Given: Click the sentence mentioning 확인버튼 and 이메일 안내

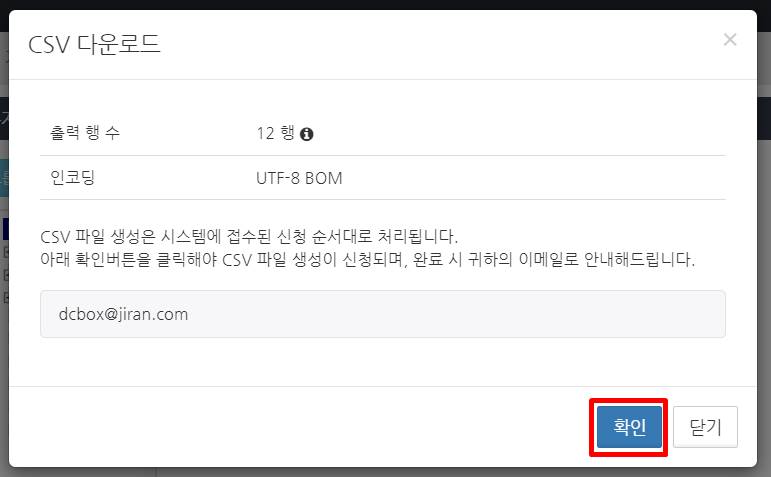Looking at the screenshot, I should click(367, 259).
